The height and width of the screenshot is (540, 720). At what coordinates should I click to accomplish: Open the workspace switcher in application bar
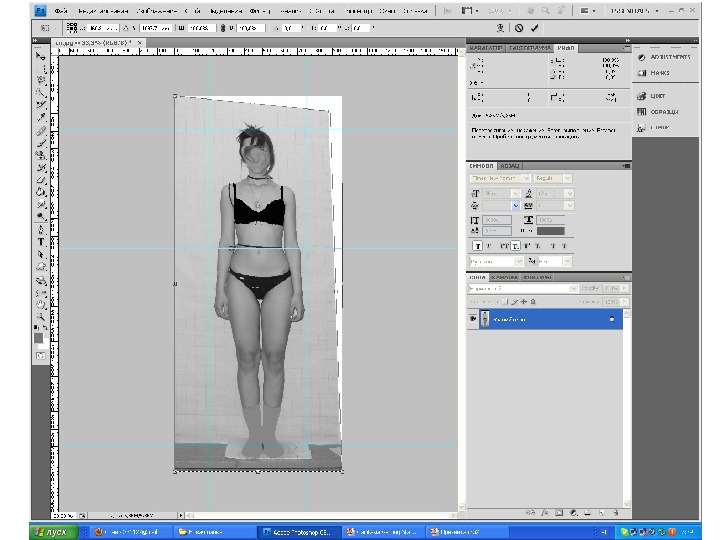click(x=635, y=11)
